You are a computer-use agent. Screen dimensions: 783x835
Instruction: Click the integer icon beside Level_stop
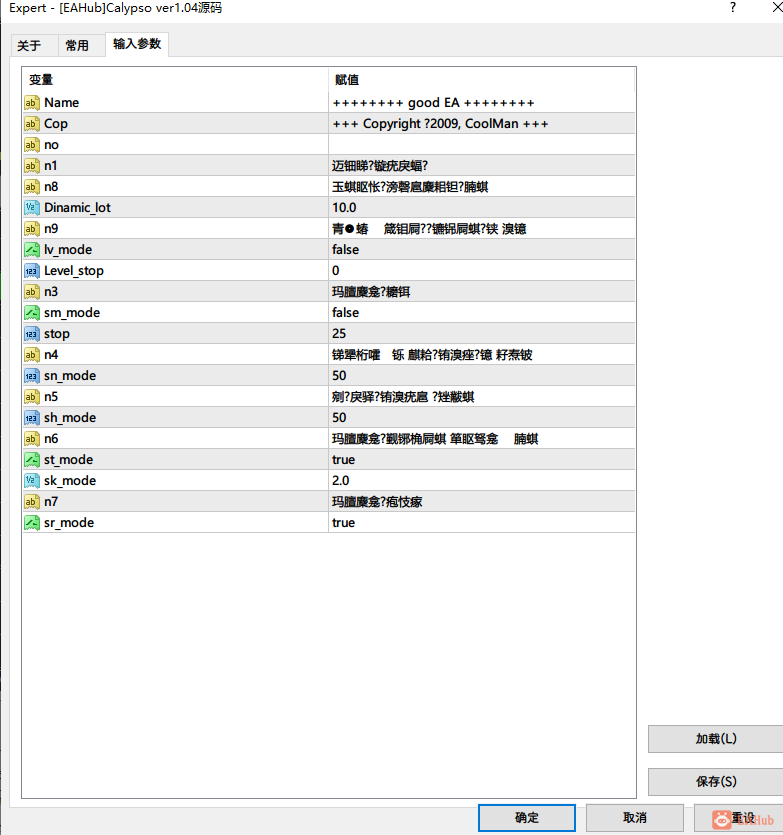[x=32, y=271]
